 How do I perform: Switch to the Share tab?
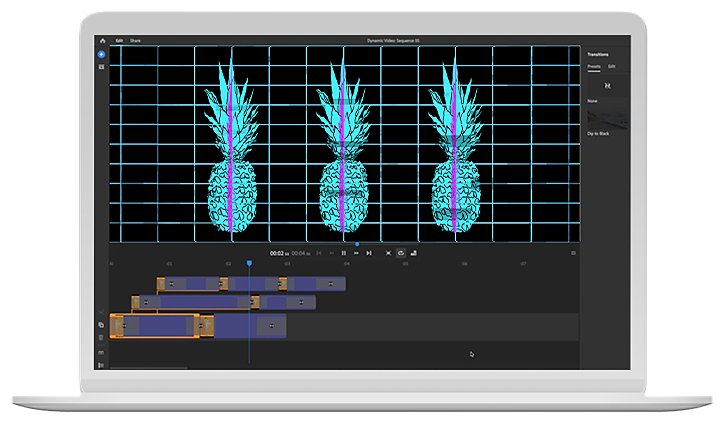pos(135,40)
